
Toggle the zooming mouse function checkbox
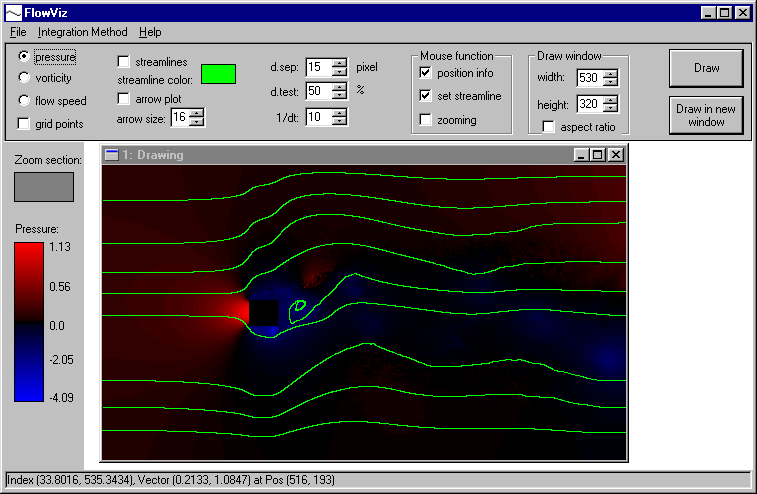[x=426, y=120]
